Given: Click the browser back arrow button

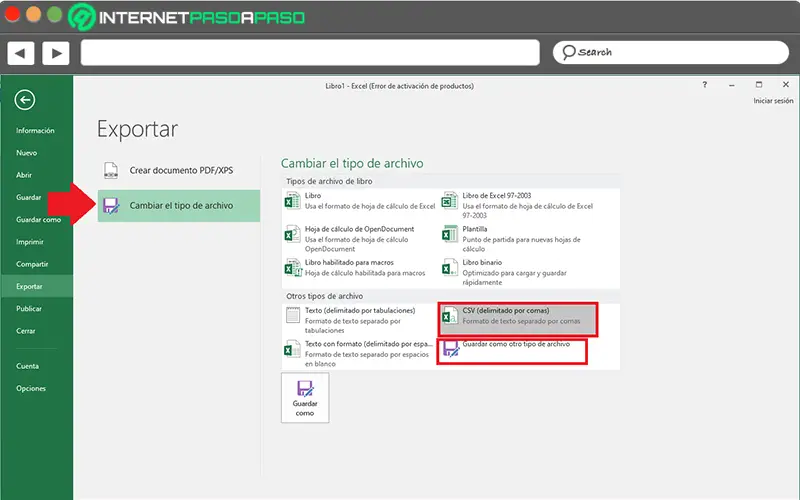Looking at the screenshot, I should 20,53.
